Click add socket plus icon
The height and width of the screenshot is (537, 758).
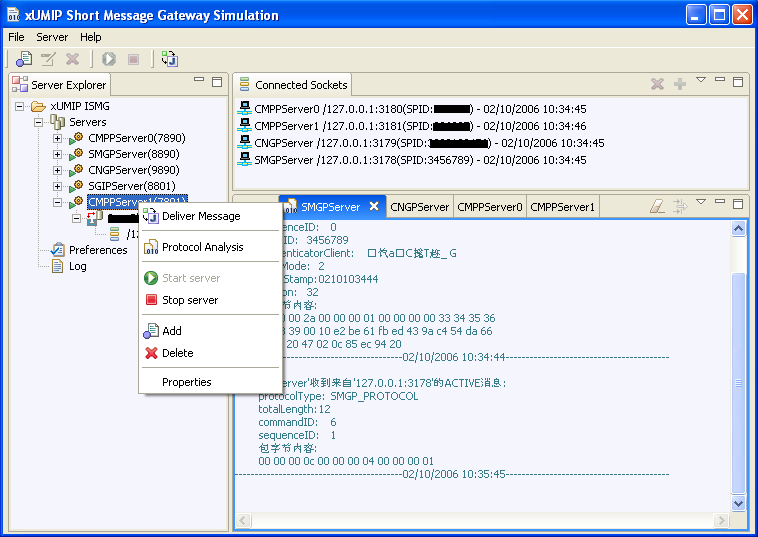click(x=680, y=84)
